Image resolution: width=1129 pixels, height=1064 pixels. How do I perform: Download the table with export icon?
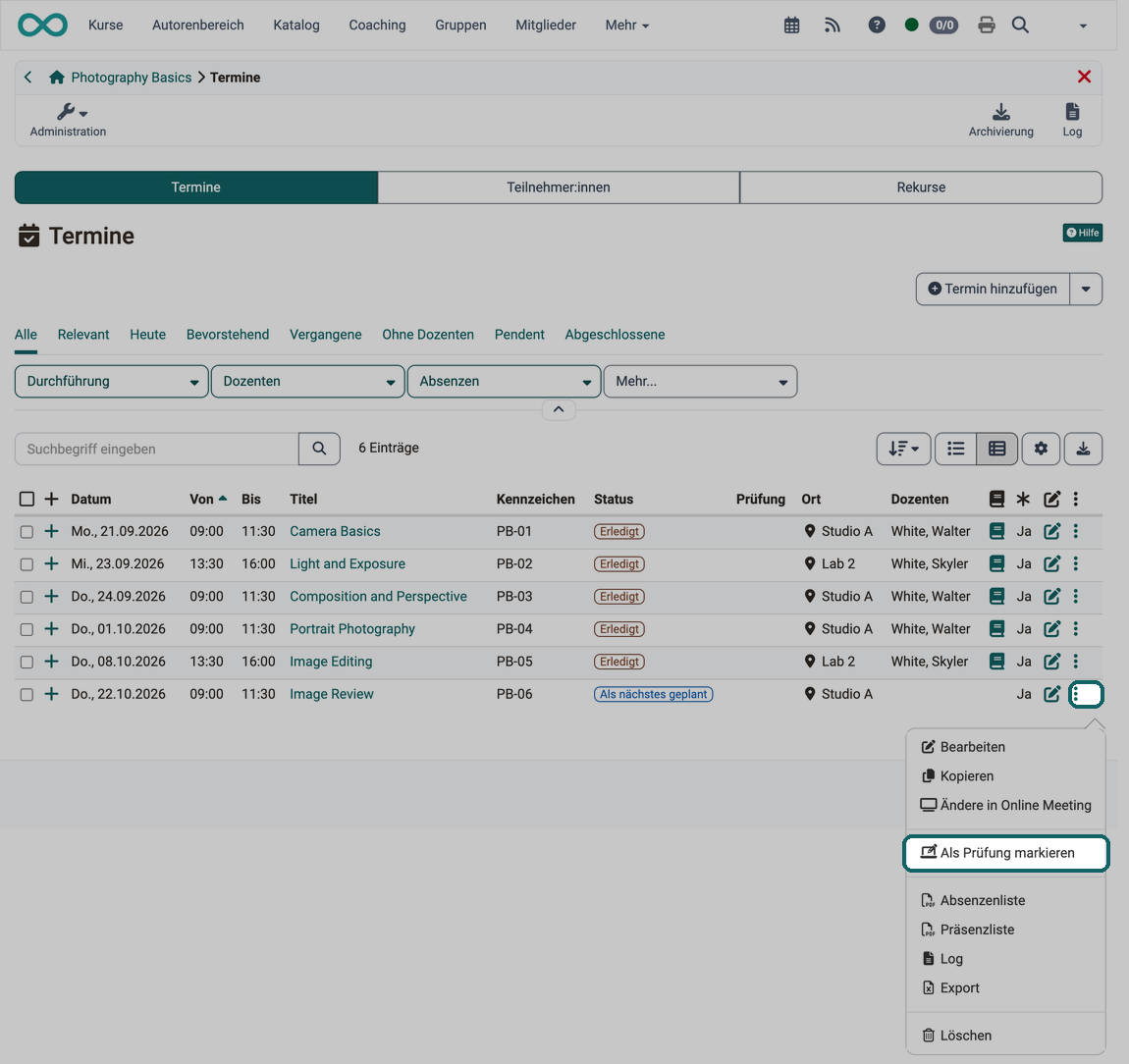click(x=1083, y=449)
